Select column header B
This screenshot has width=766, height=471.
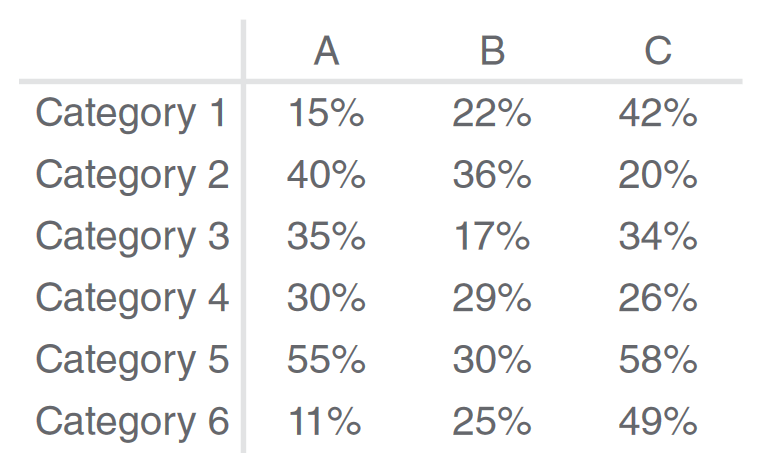tap(492, 51)
